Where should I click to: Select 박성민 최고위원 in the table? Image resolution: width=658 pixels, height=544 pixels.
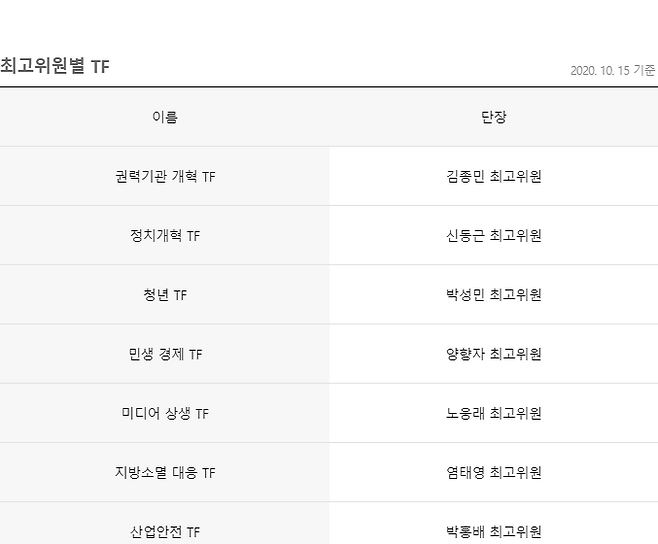click(494, 295)
